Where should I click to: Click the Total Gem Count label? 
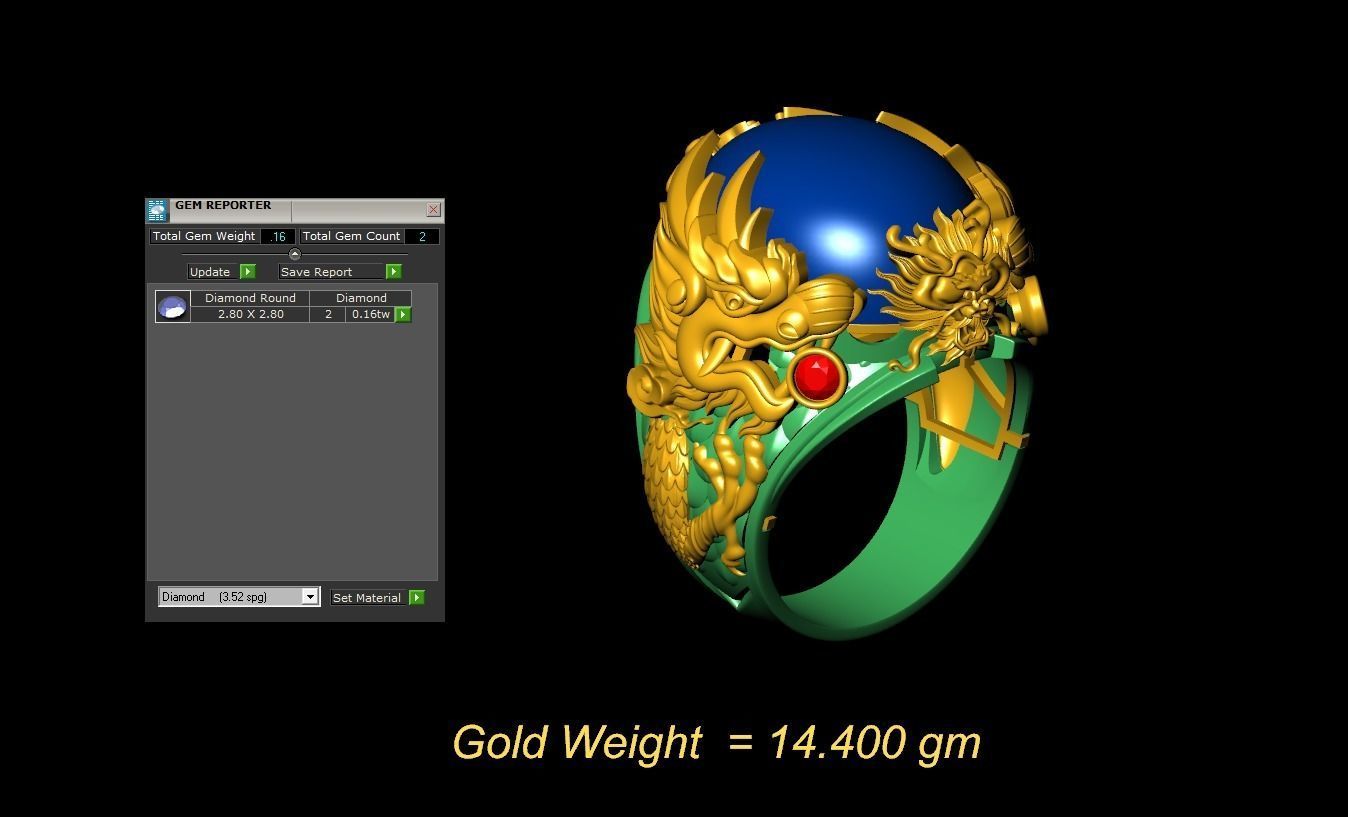pos(351,237)
